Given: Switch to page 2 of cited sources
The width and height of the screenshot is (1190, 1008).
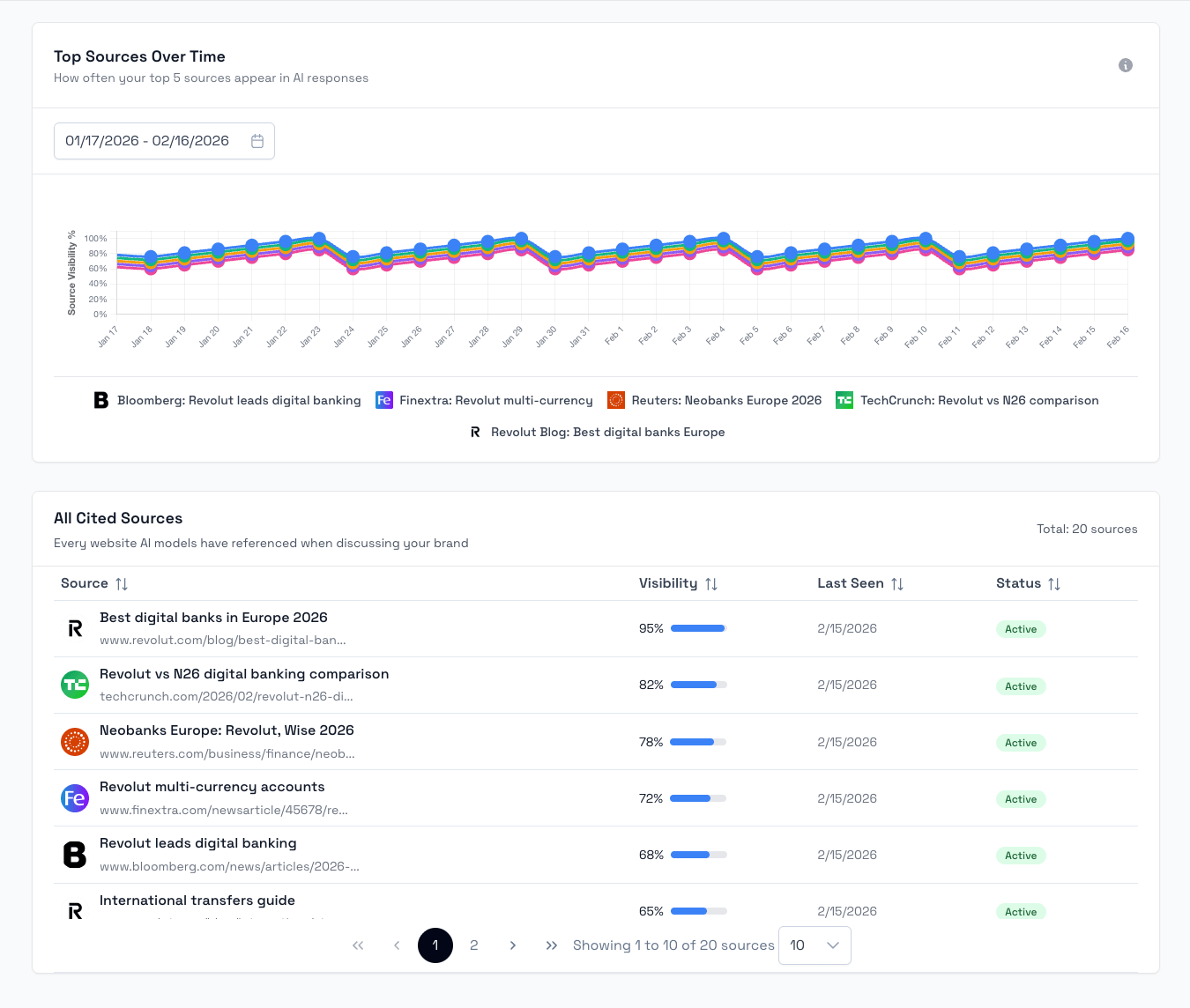Looking at the screenshot, I should tap(474, 945).
